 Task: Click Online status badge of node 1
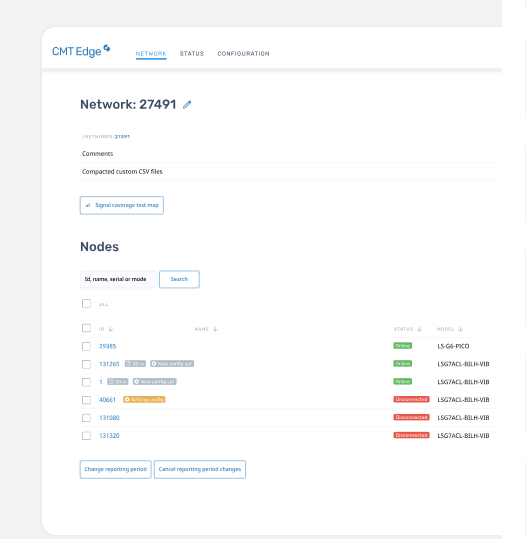click(403, 382)
